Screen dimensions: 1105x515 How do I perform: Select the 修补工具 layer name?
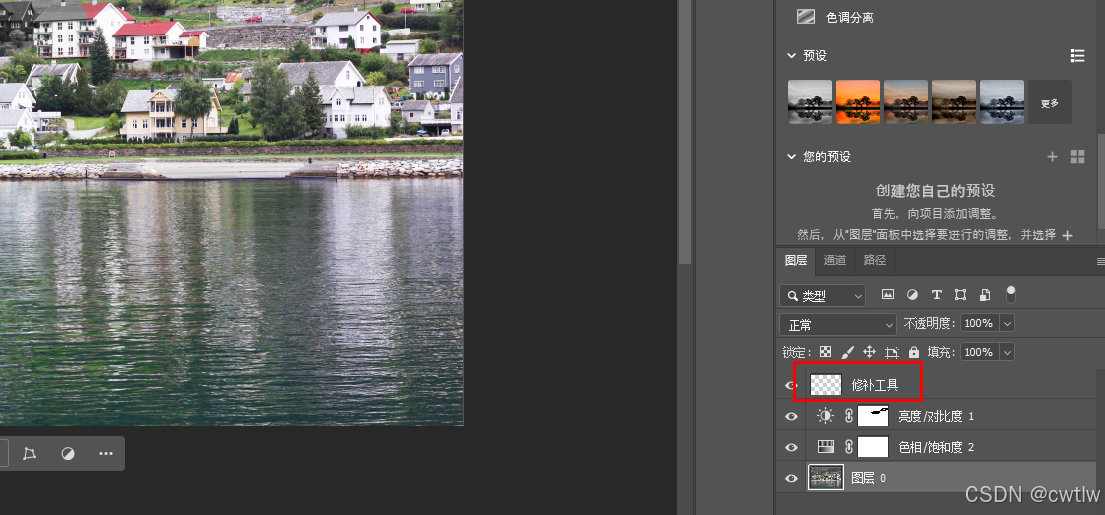(875, 385)
